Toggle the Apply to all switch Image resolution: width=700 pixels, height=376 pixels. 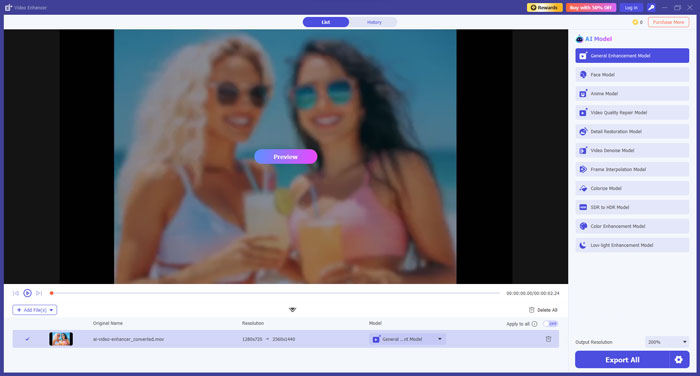(x=551, y=324)
